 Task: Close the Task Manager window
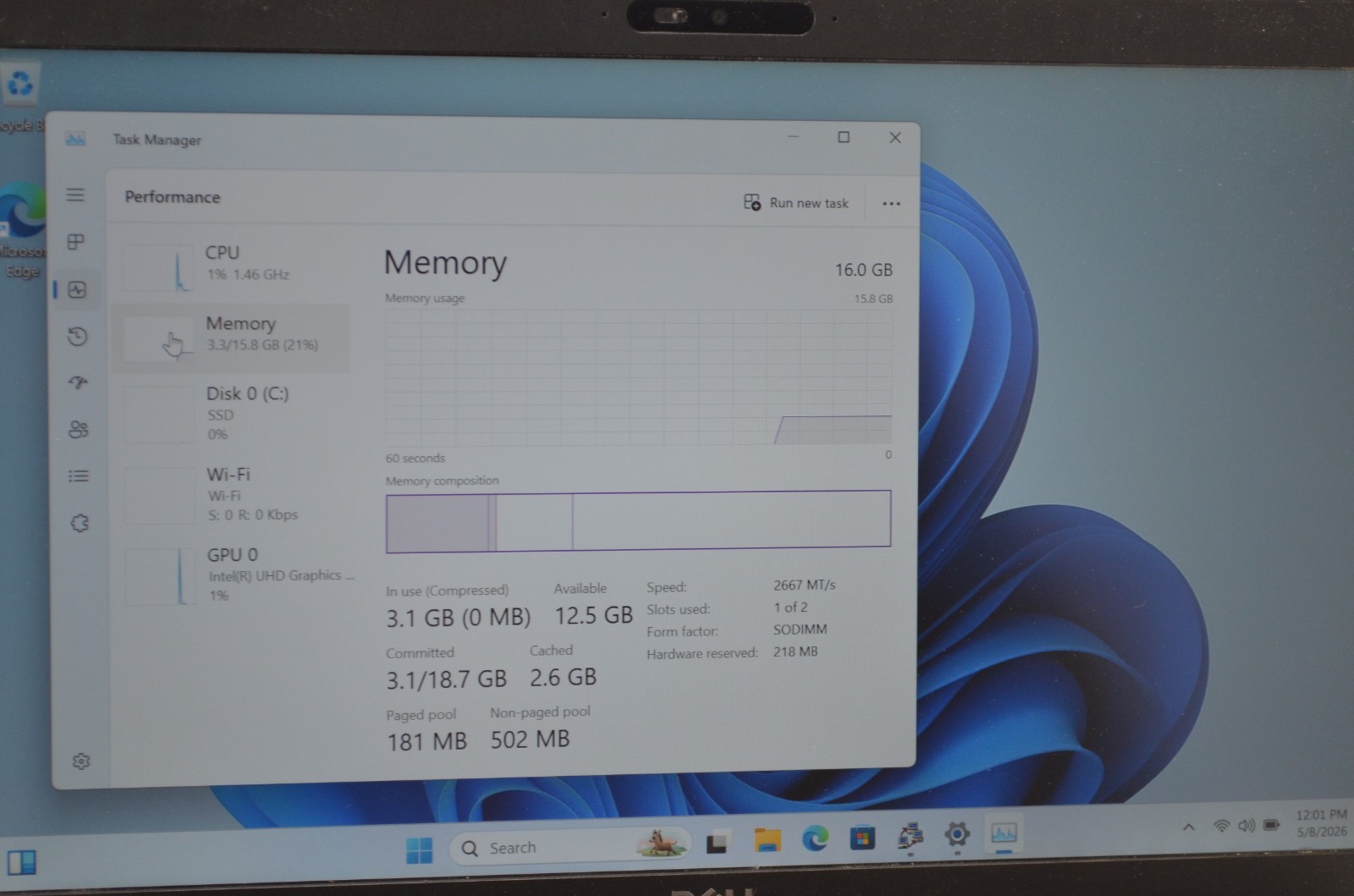(894, 137)
